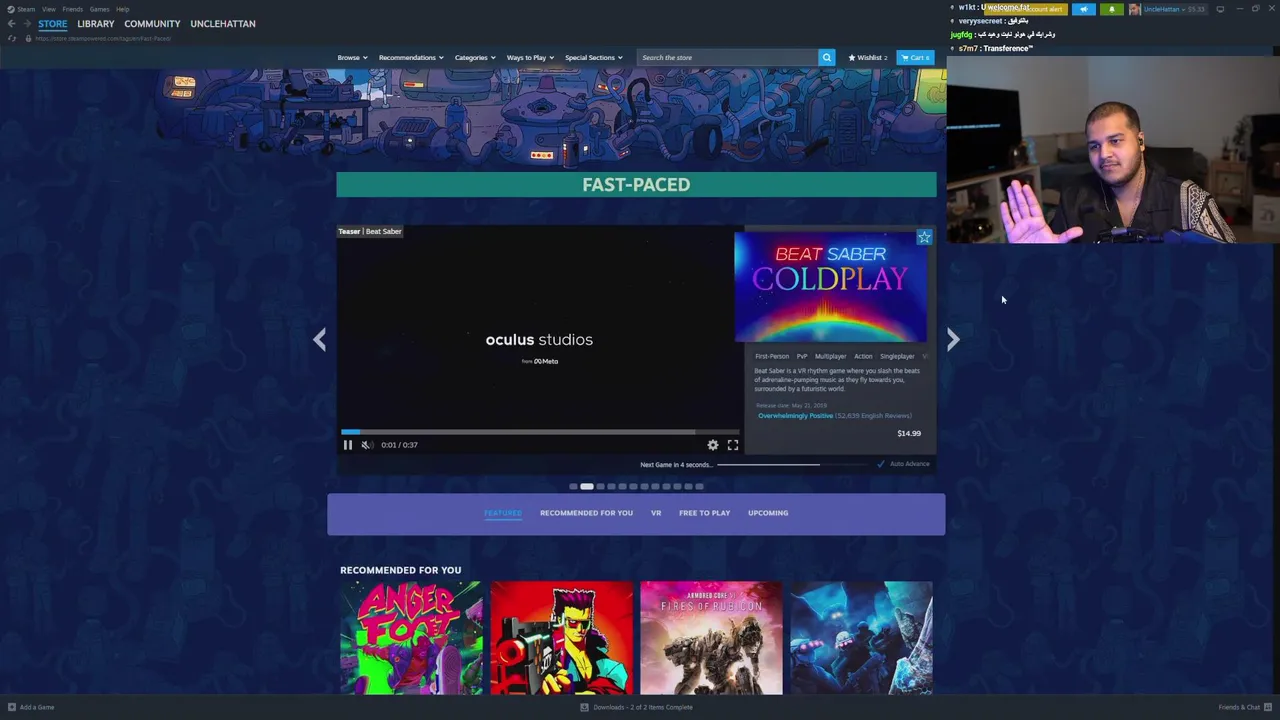Open the video settings gear
Screen dimensions: 1280x720
[x=713, y=445]
